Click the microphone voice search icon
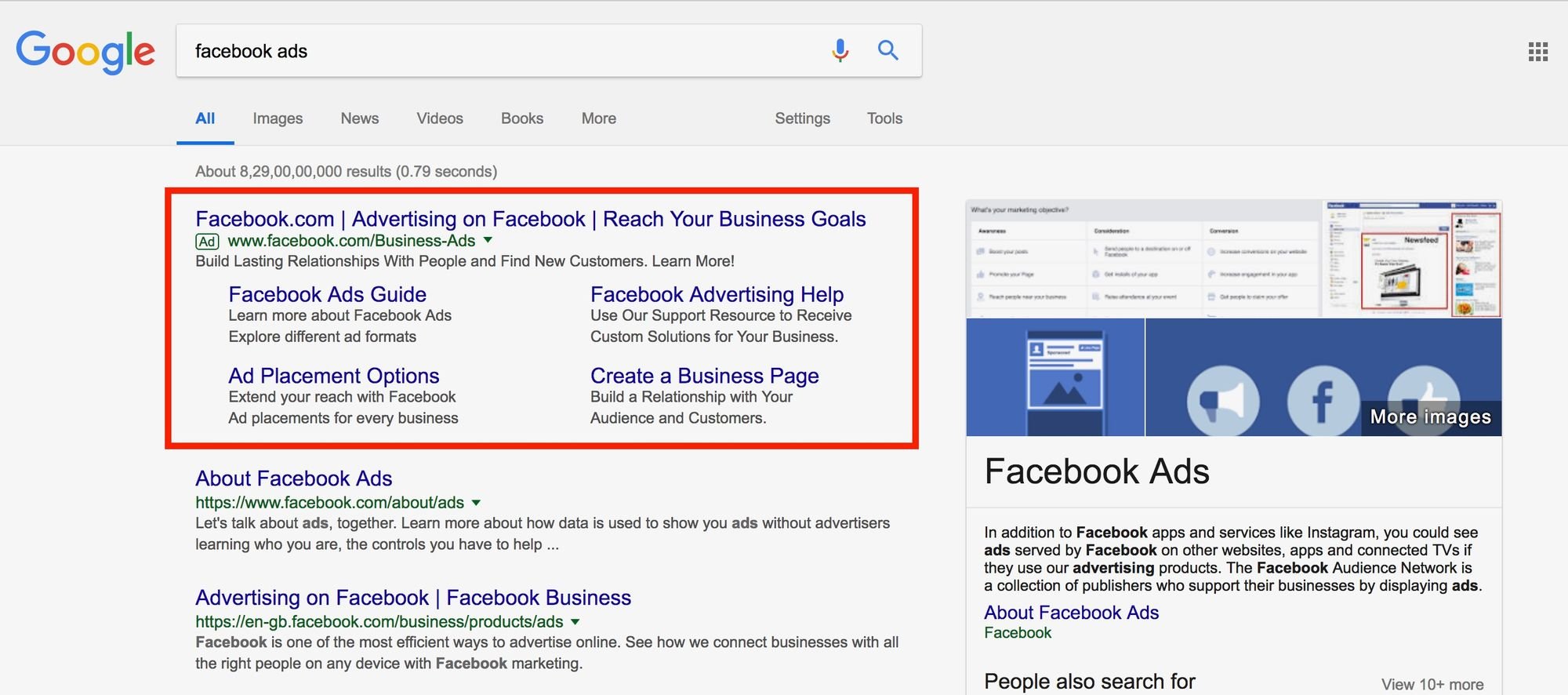The height and width of the screenshot is (695, 1568). pos(840,51)
